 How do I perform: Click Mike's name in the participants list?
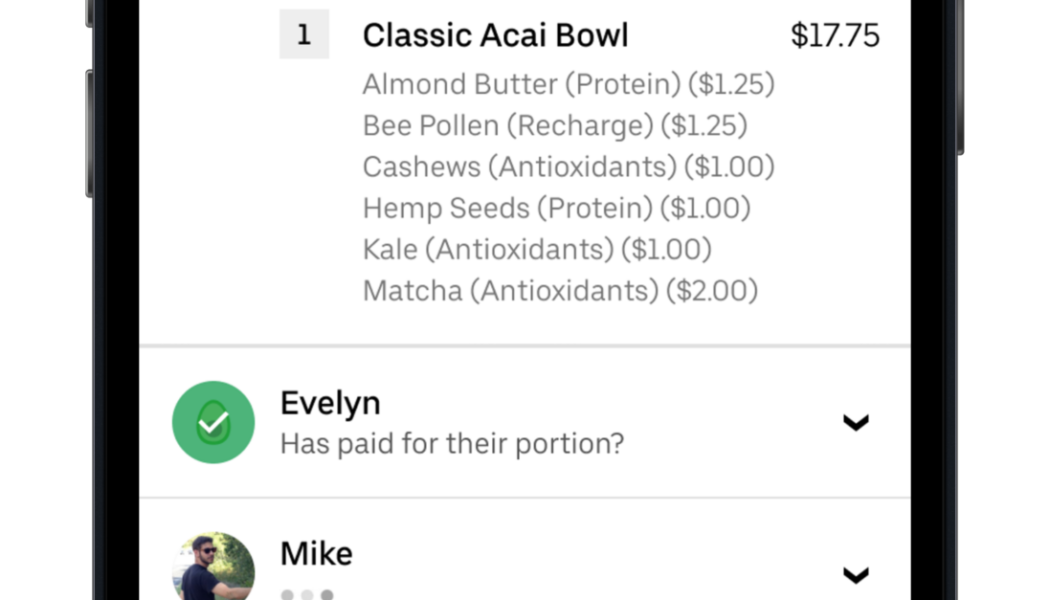(316, 552)
